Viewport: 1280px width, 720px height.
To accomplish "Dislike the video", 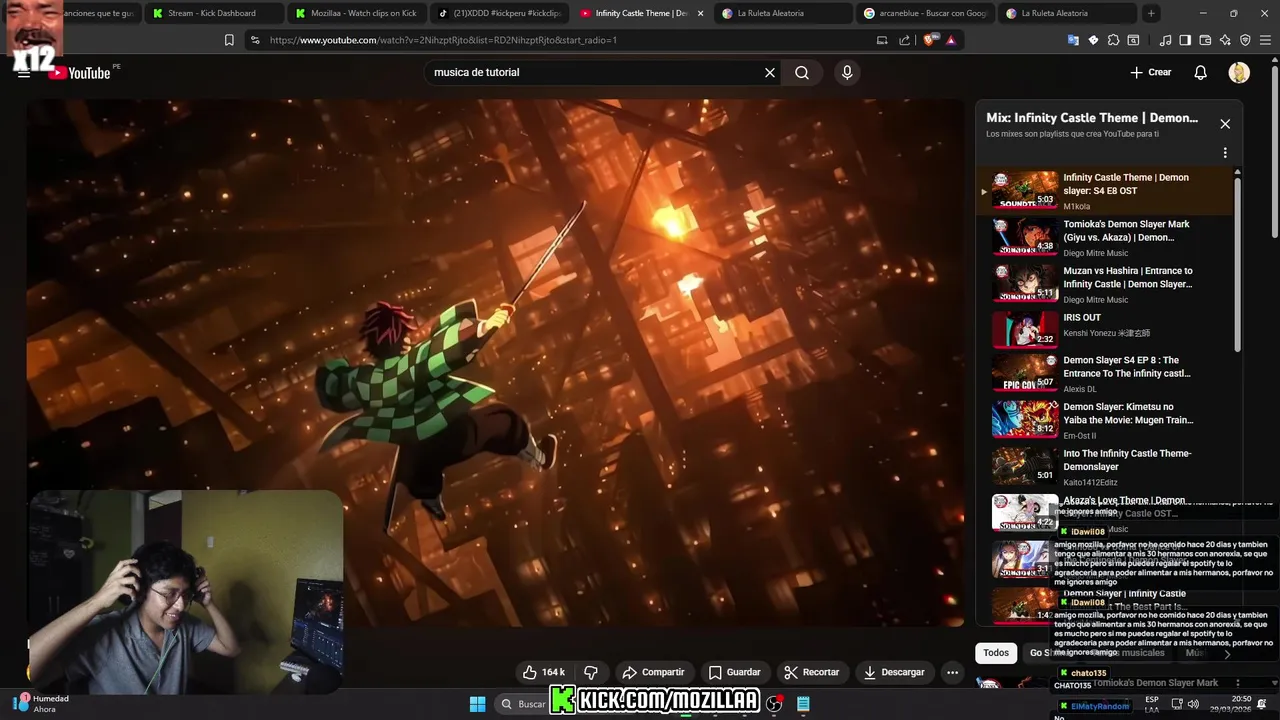I will tap(591, 672).
